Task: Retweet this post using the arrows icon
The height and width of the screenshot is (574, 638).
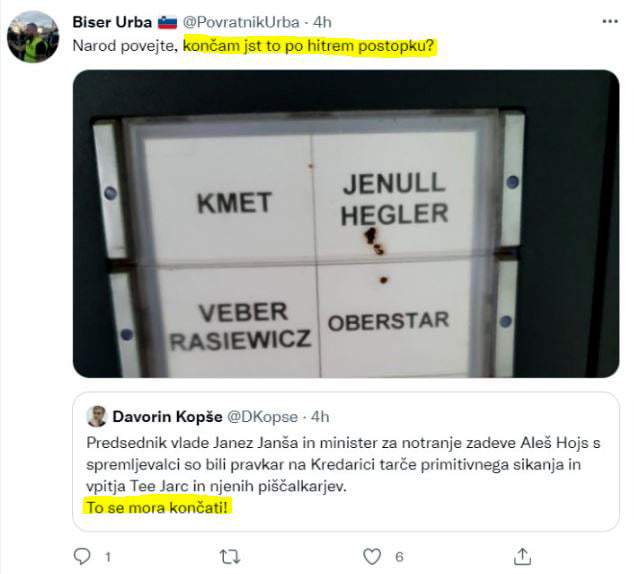Action: click(229, 555)
